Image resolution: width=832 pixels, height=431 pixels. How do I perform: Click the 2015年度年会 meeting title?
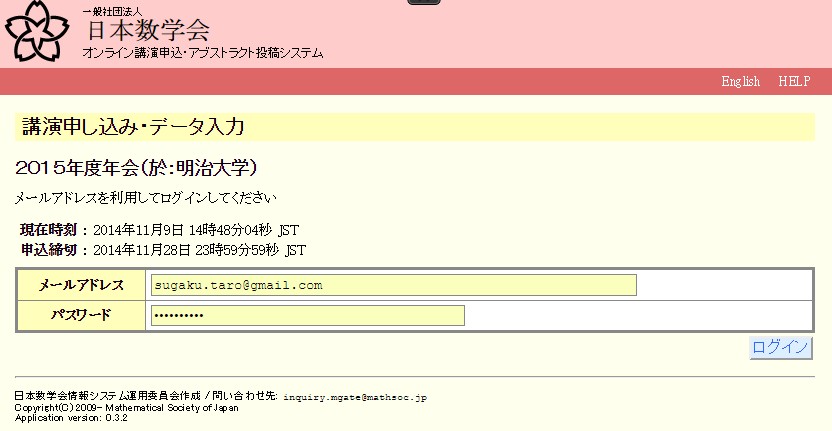click(x=143, y=165)
